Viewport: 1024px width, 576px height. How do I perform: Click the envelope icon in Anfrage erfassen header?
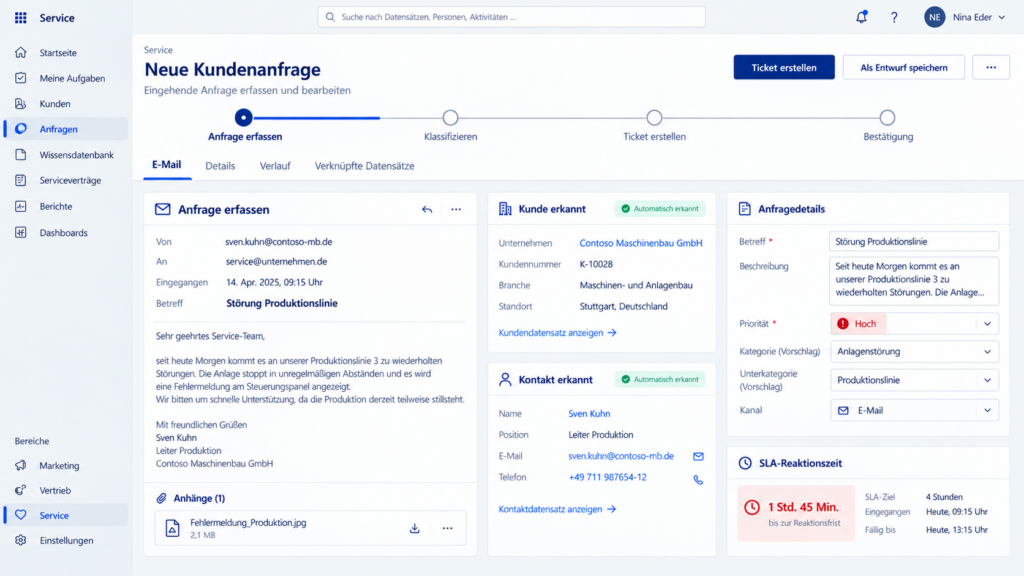(x=163, y=209)
